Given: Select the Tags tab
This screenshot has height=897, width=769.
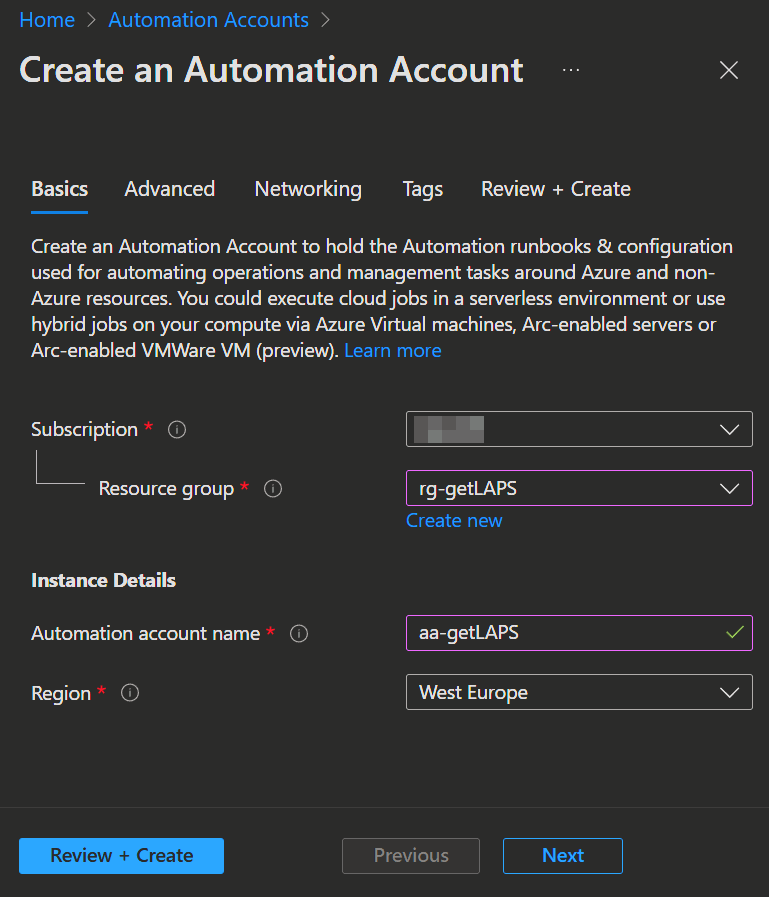Looking at the screenshot, I should pos(422,189).
